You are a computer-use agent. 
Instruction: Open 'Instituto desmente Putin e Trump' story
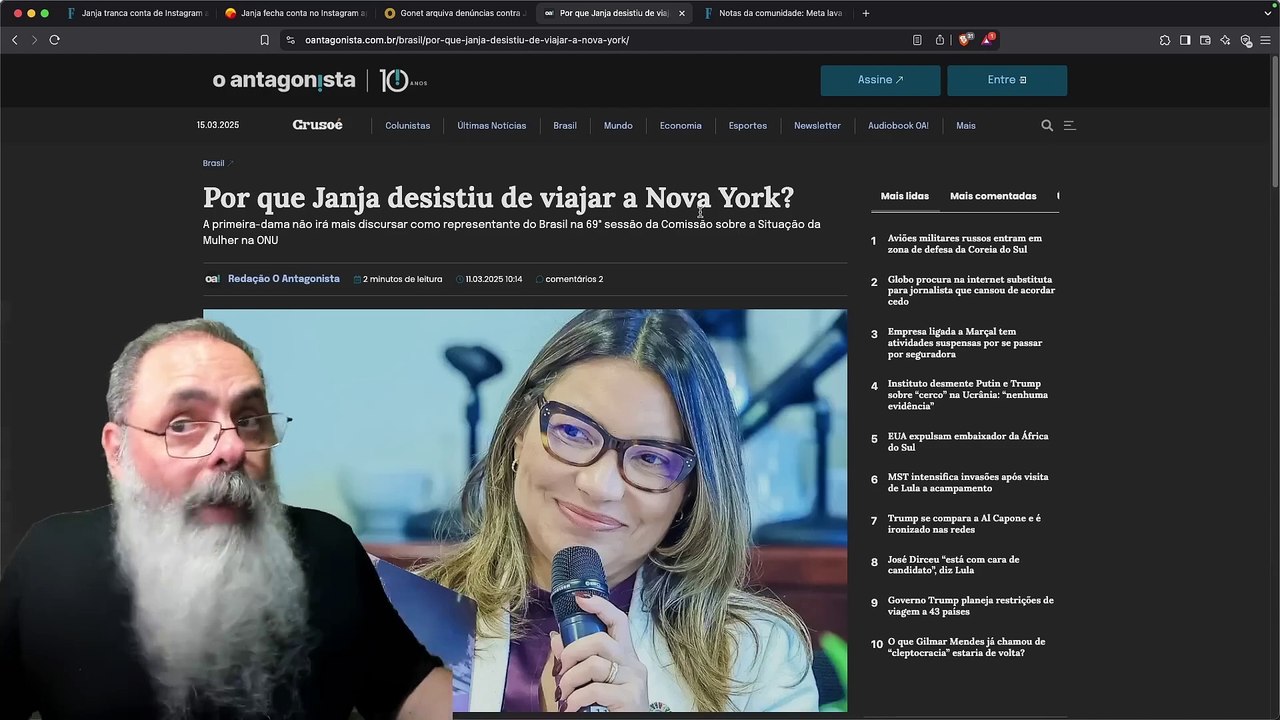coord(967,395)
